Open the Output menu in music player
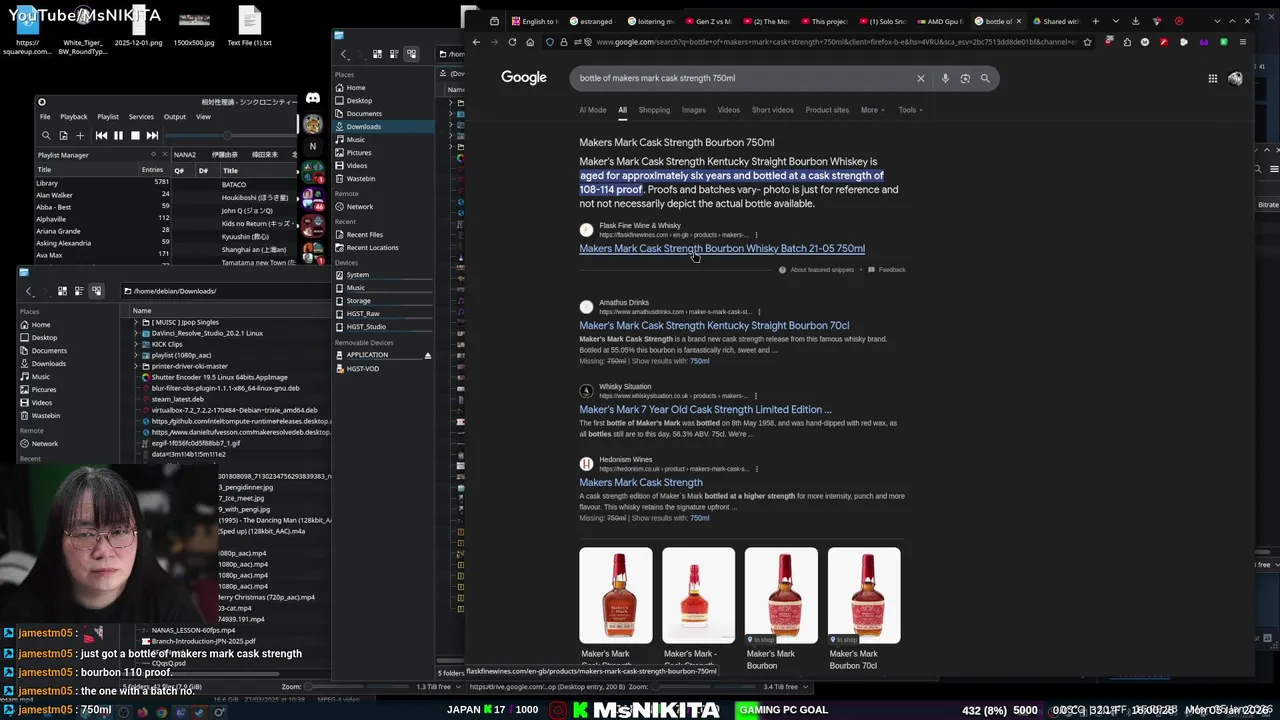1280x720 pixels. [175, 116]
